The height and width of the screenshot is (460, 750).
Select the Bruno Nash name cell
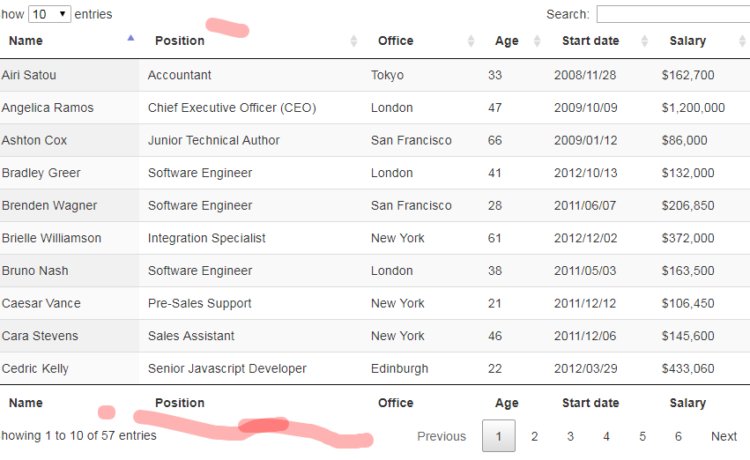coord(69,271)
